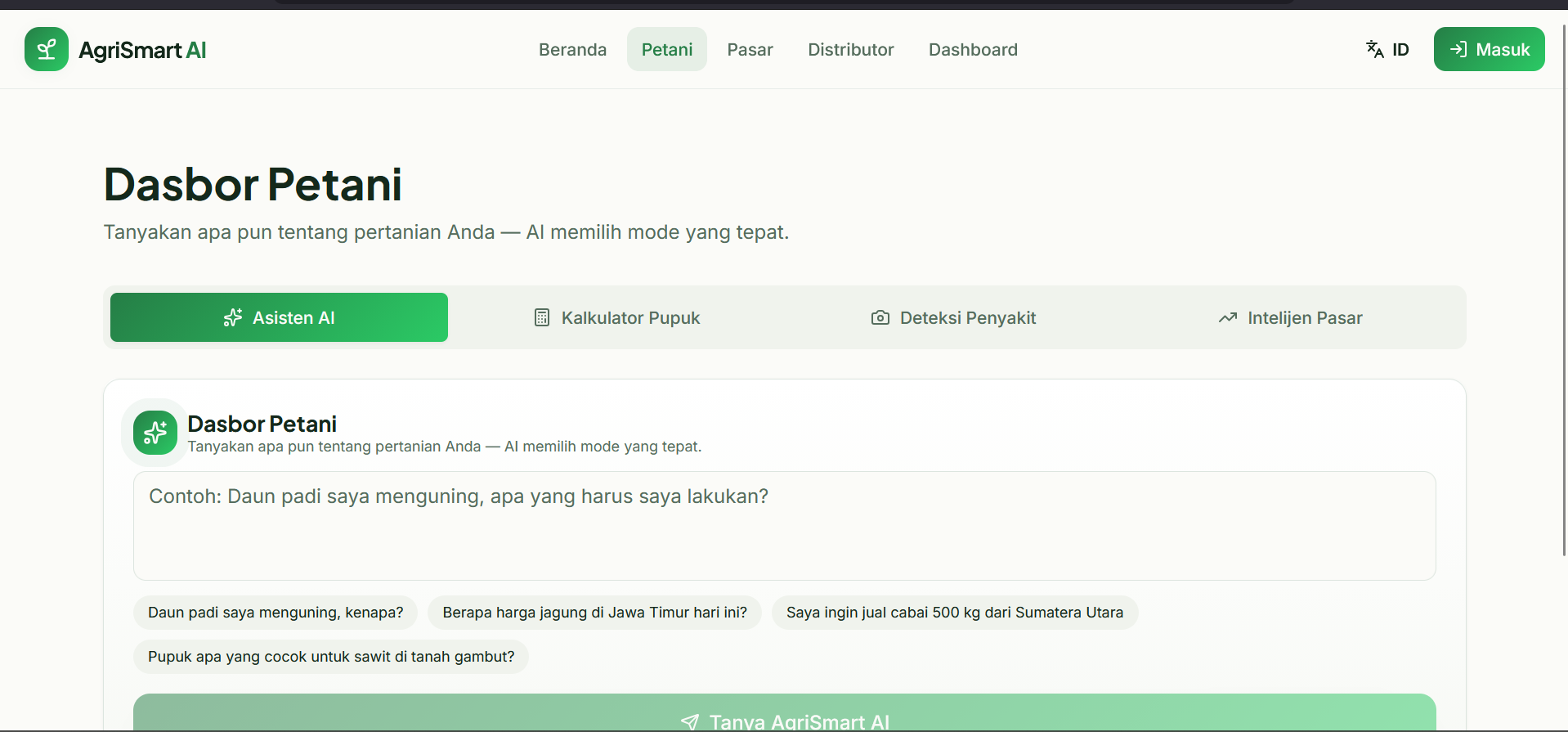Viewport: 1568px width, 732px height.
Task: Select the Asisten AI tab
Action: [279, 317]
